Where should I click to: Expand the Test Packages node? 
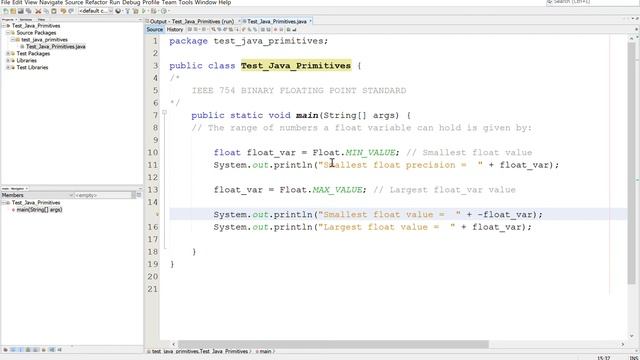(x=8, y=53)
